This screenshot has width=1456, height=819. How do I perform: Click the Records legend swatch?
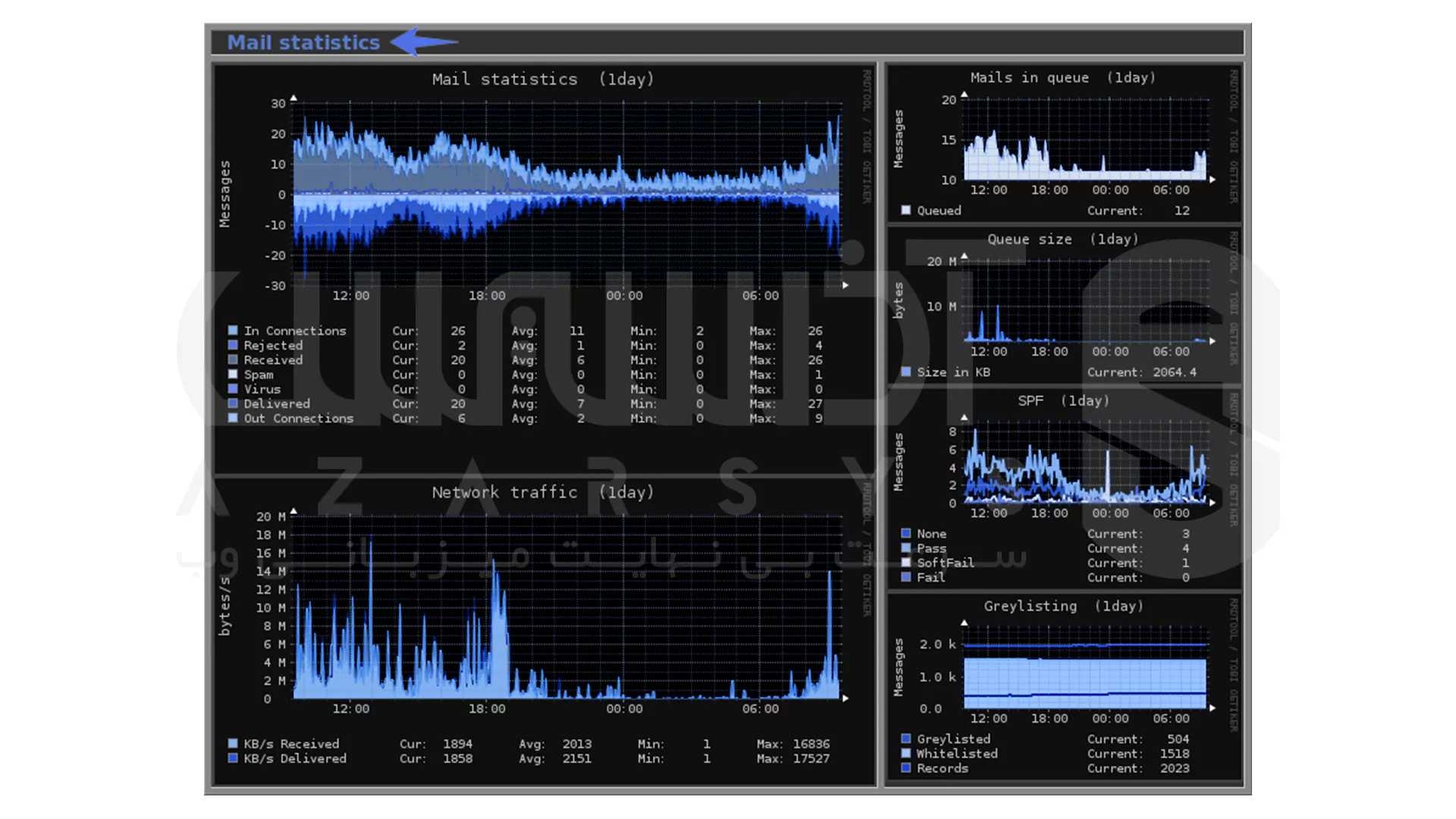point(905,767)
